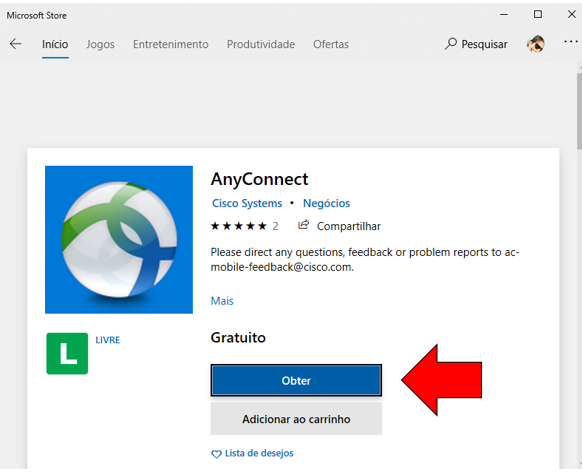Switch to the Início tab
Image resolution: width=582 pixels, height=472 pixels.
click(x=55, y=44)
